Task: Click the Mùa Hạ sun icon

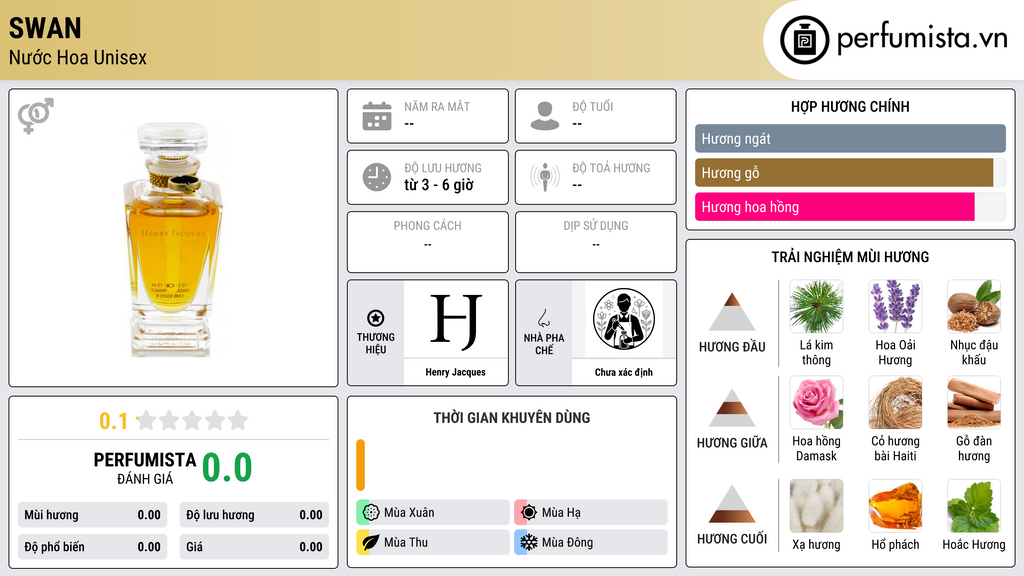Action: 529,513
